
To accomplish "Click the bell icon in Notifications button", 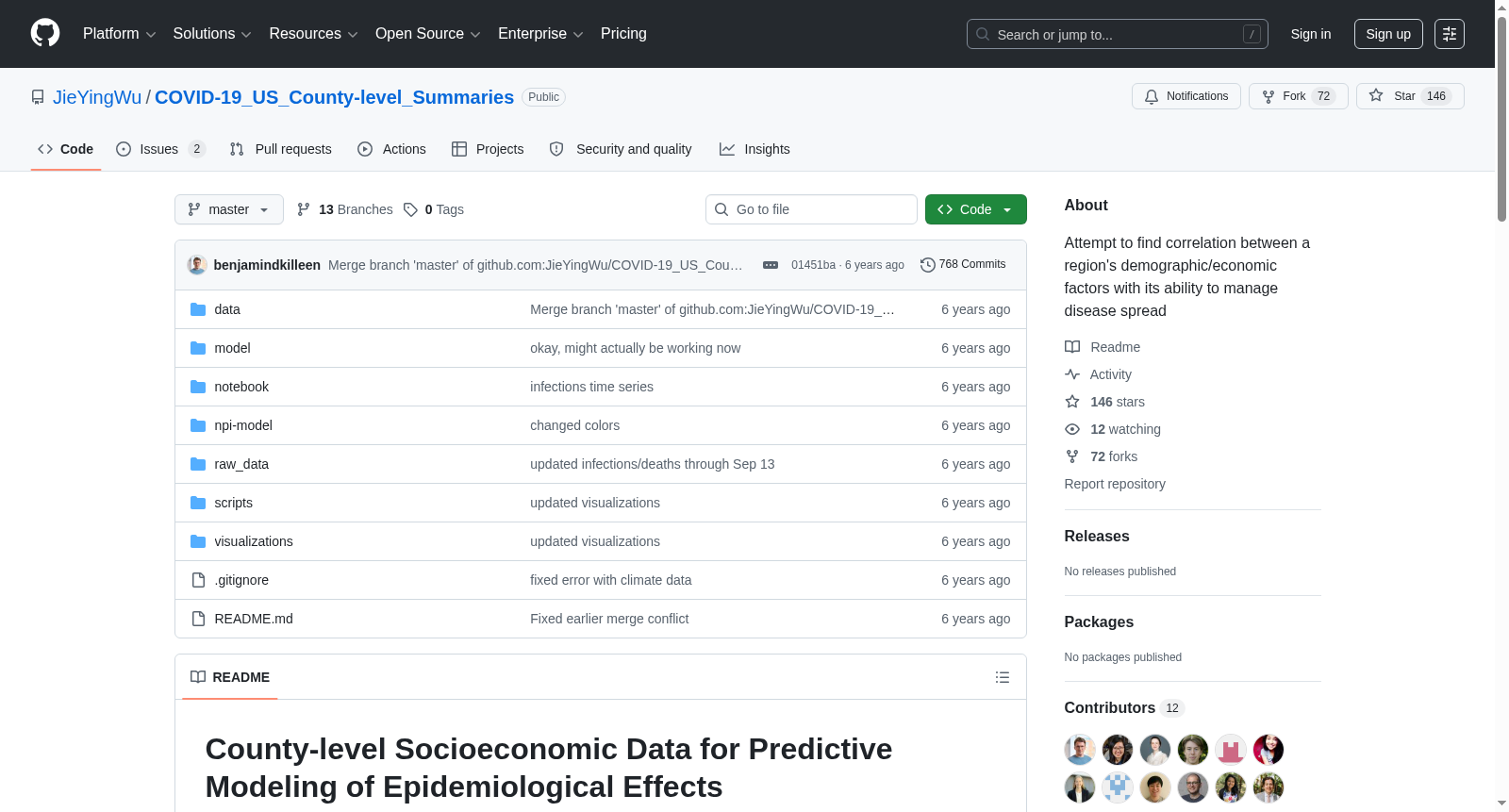I will (x=1152, y=96).
